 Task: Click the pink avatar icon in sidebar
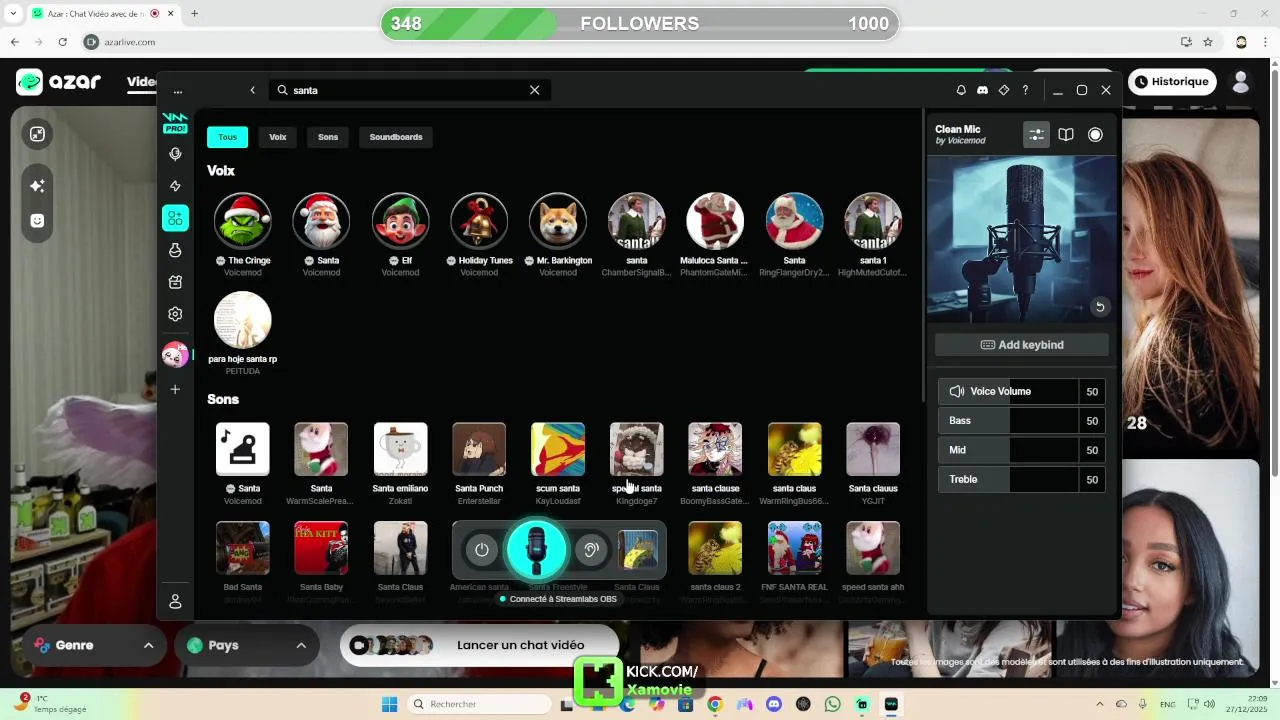tap(175, 354)
